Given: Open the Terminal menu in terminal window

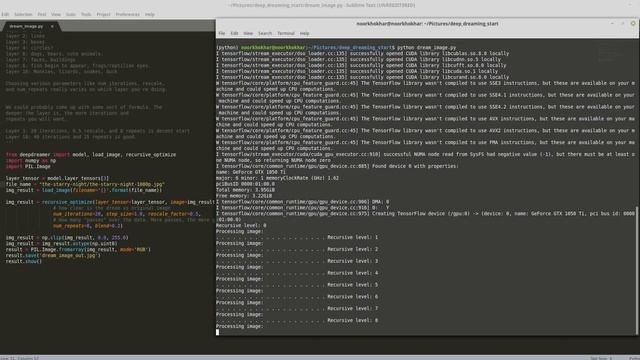Looking at the screenshot, I should (x=286, y=33).
